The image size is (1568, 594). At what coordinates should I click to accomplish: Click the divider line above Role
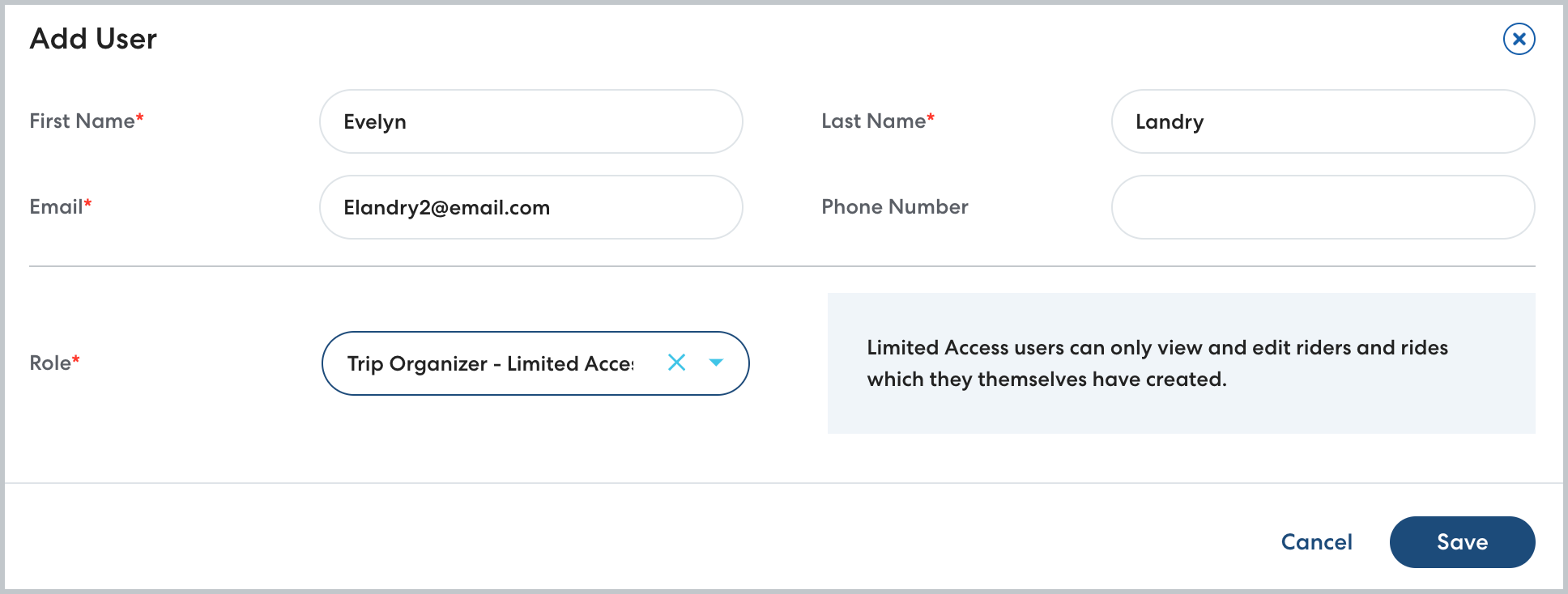[x=782, y=266]
